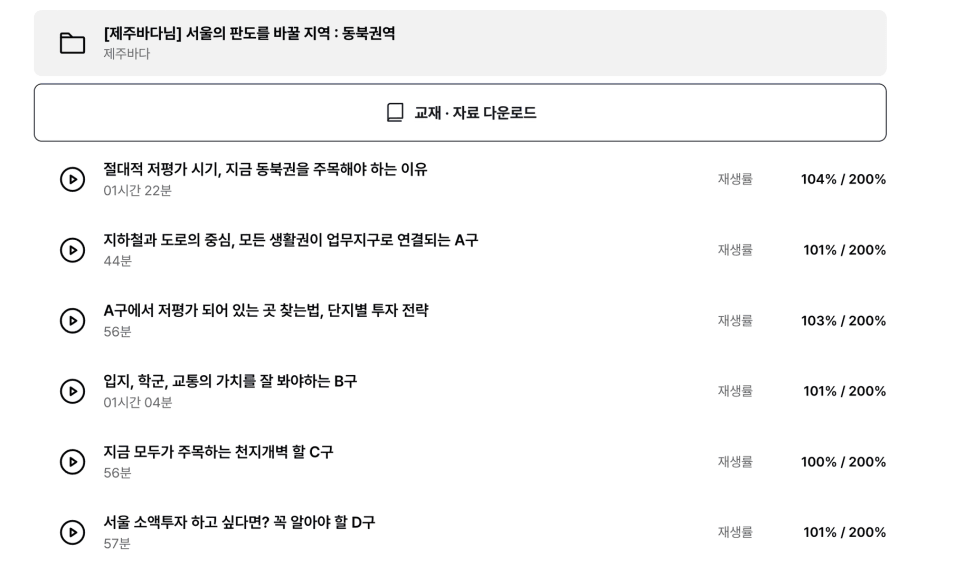Screen dimensions: 965x576
Task: Click the 100% / 200% rate on C구 row
Action: [x=843, y=462]
